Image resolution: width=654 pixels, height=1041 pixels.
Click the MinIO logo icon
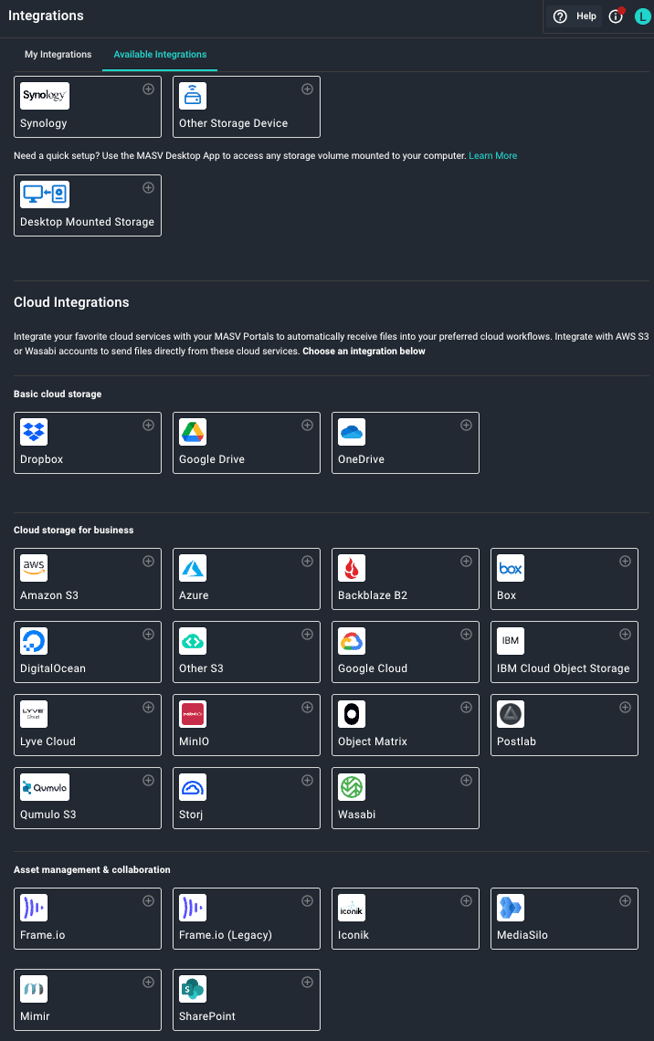click(193, 714)
